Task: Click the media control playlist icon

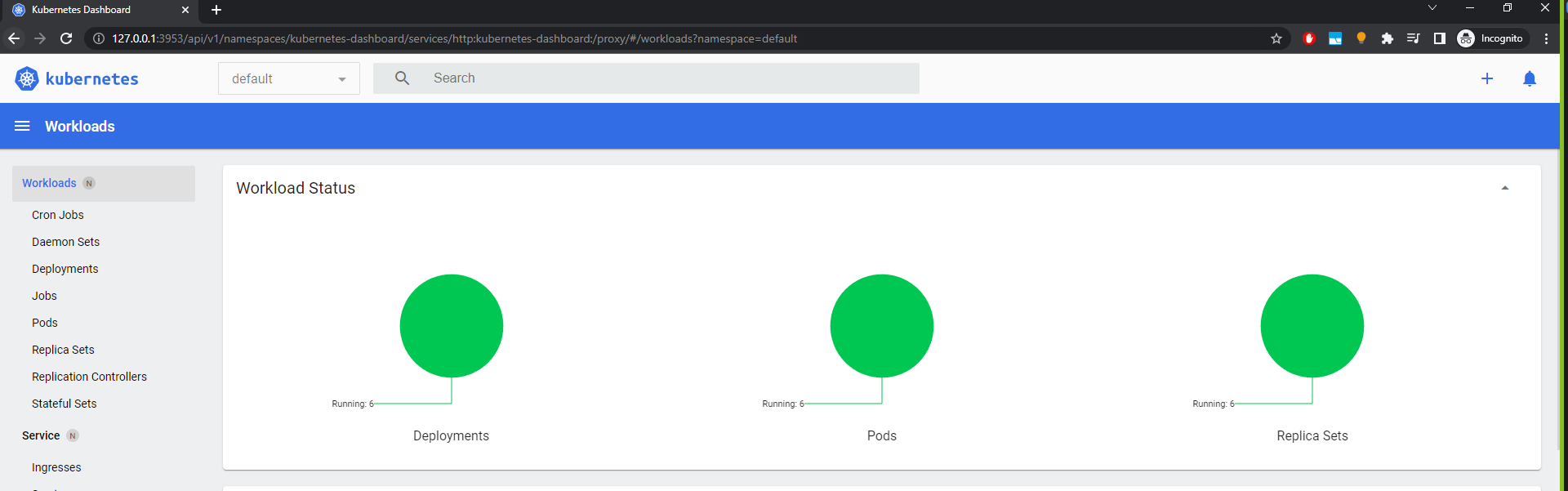Action: tap(1414, 38)
